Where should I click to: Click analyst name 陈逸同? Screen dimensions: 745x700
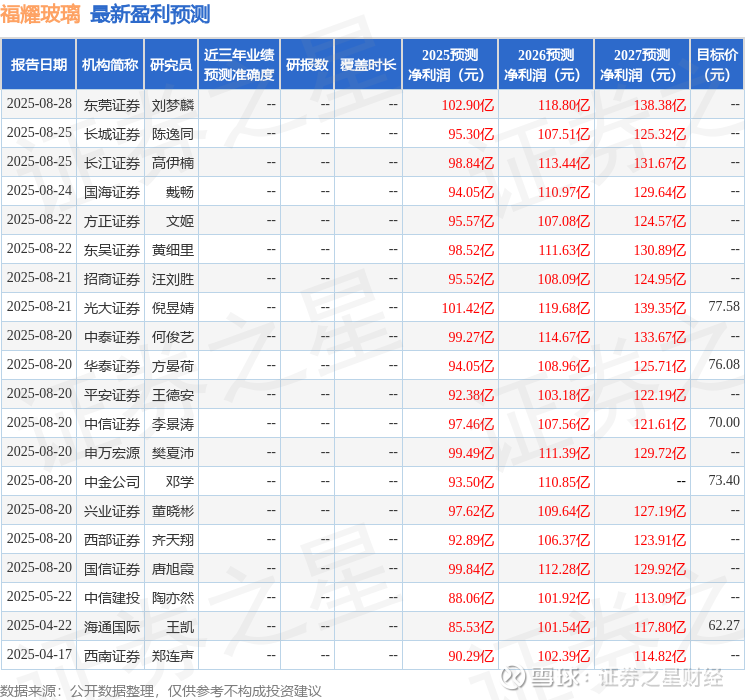pyautogui.click(x=173, y=134)
